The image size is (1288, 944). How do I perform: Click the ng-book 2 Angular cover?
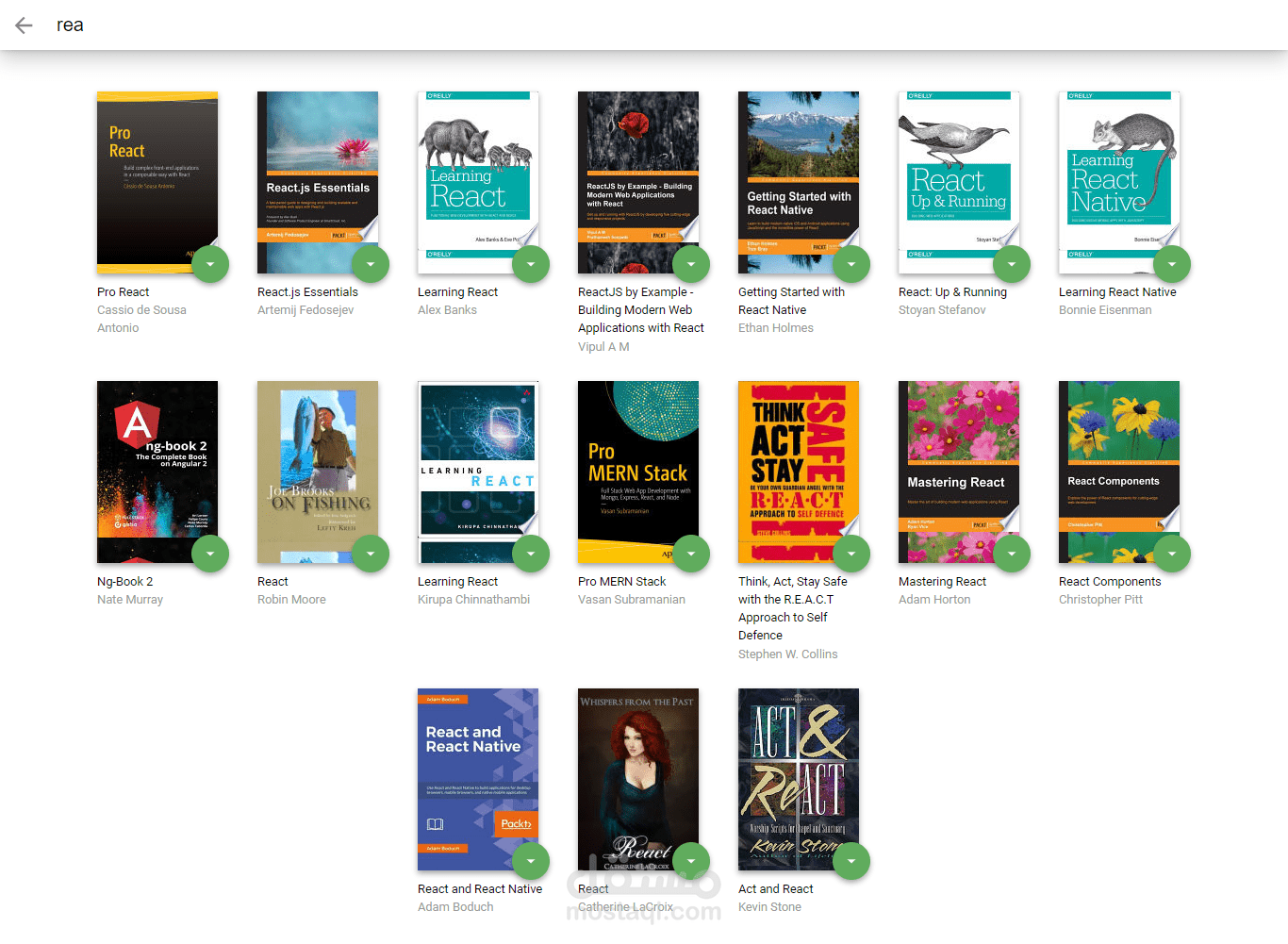pos(157,472)
